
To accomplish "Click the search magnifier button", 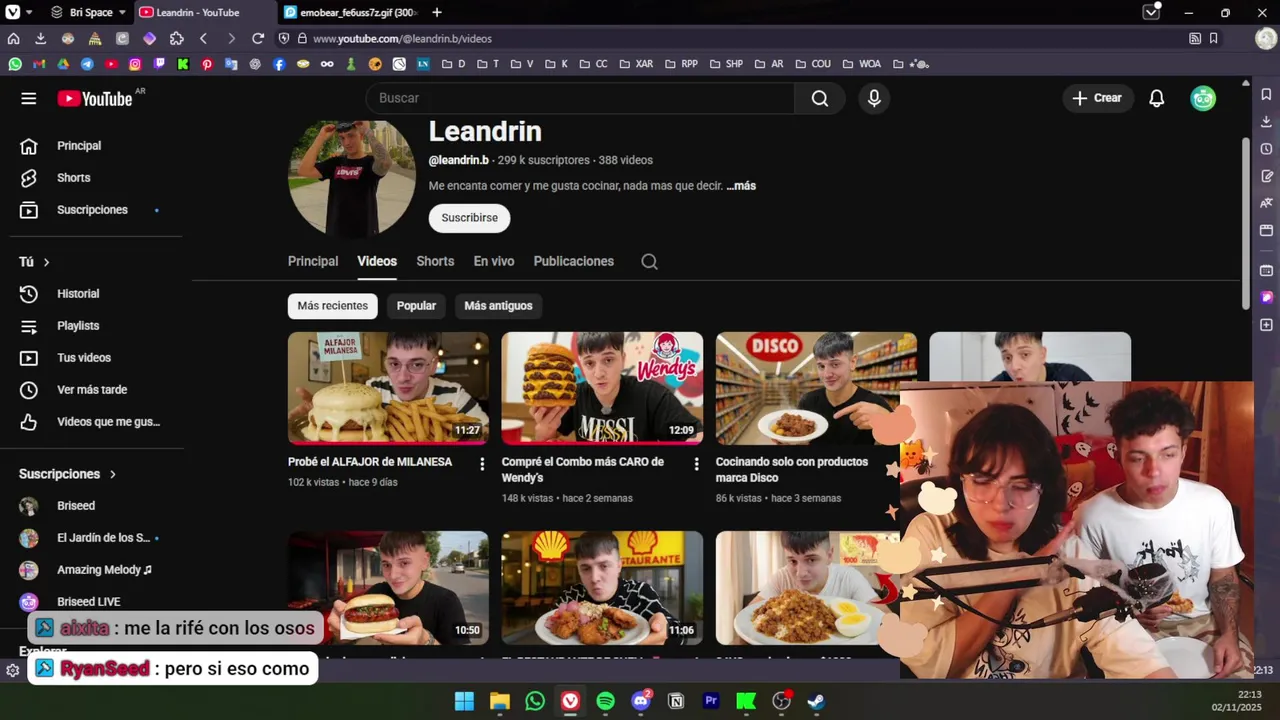I will 820,98.
